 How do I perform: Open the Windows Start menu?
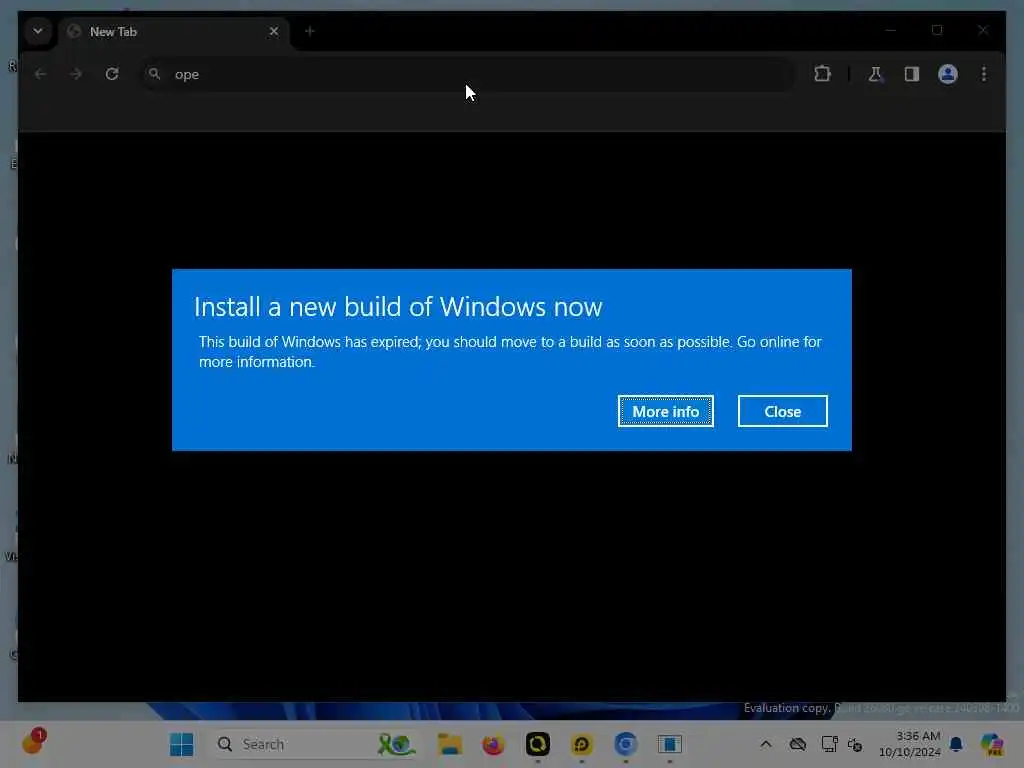coord(181,744)
